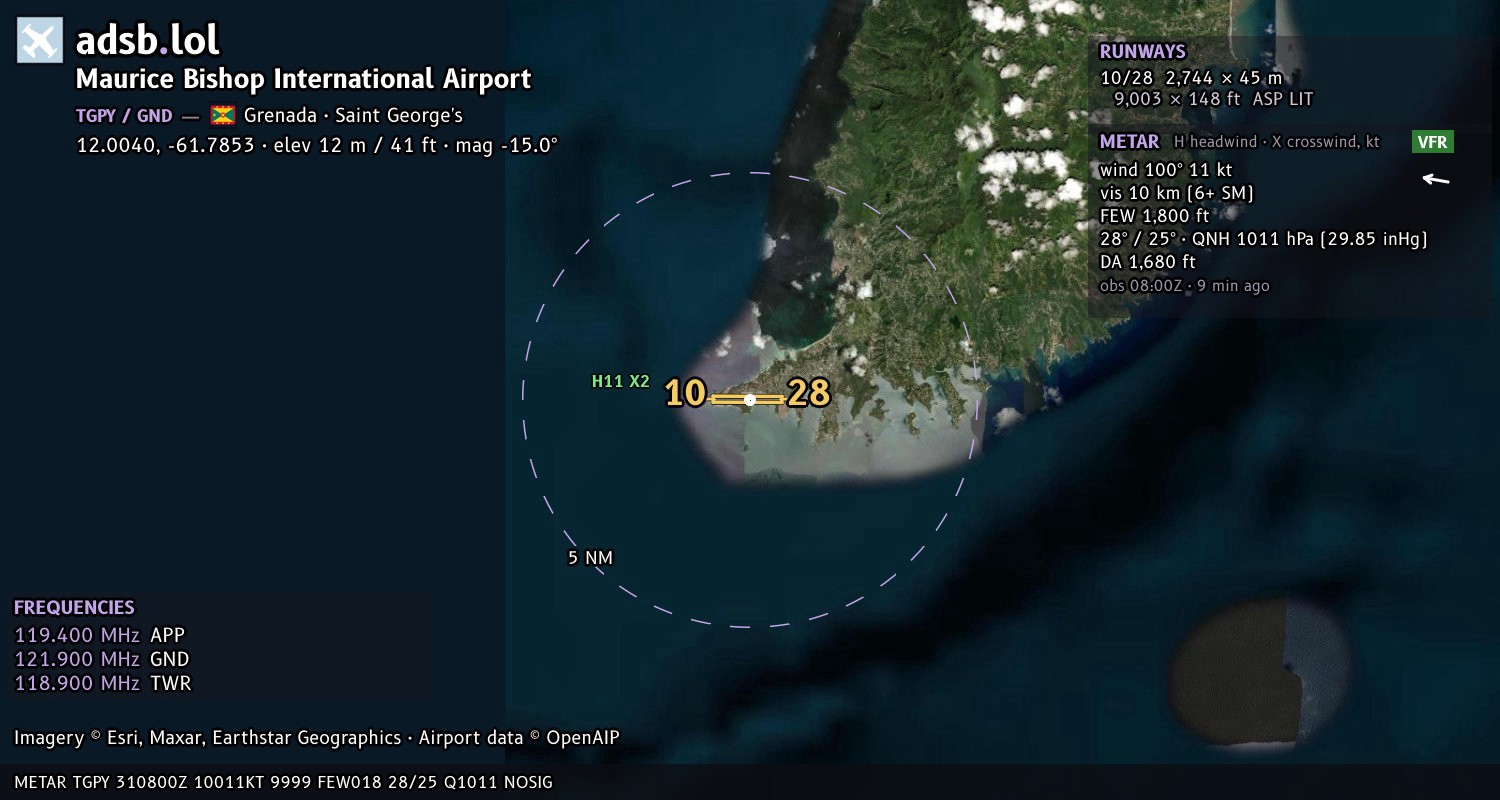Select the "10/28 2,744 × 45 m" runway row
Screen dimensions: 1500x800
coord(1191,78)
